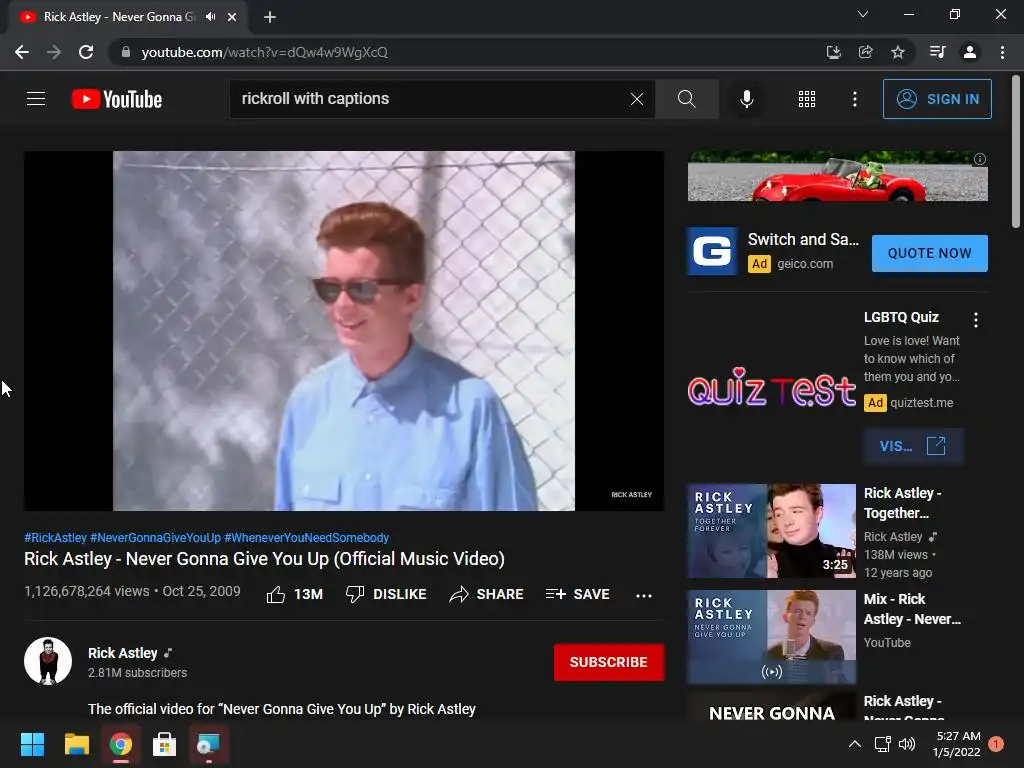Reload the page

(86, 52)
